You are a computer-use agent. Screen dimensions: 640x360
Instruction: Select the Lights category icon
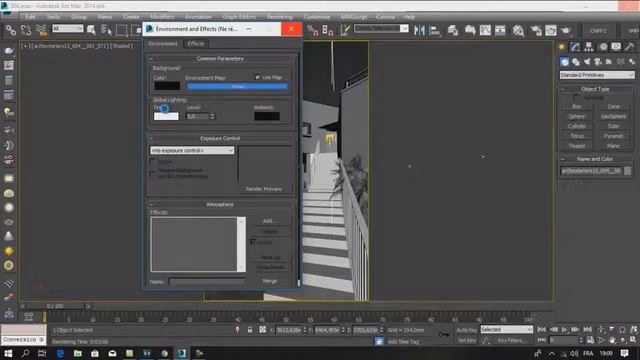587,62
